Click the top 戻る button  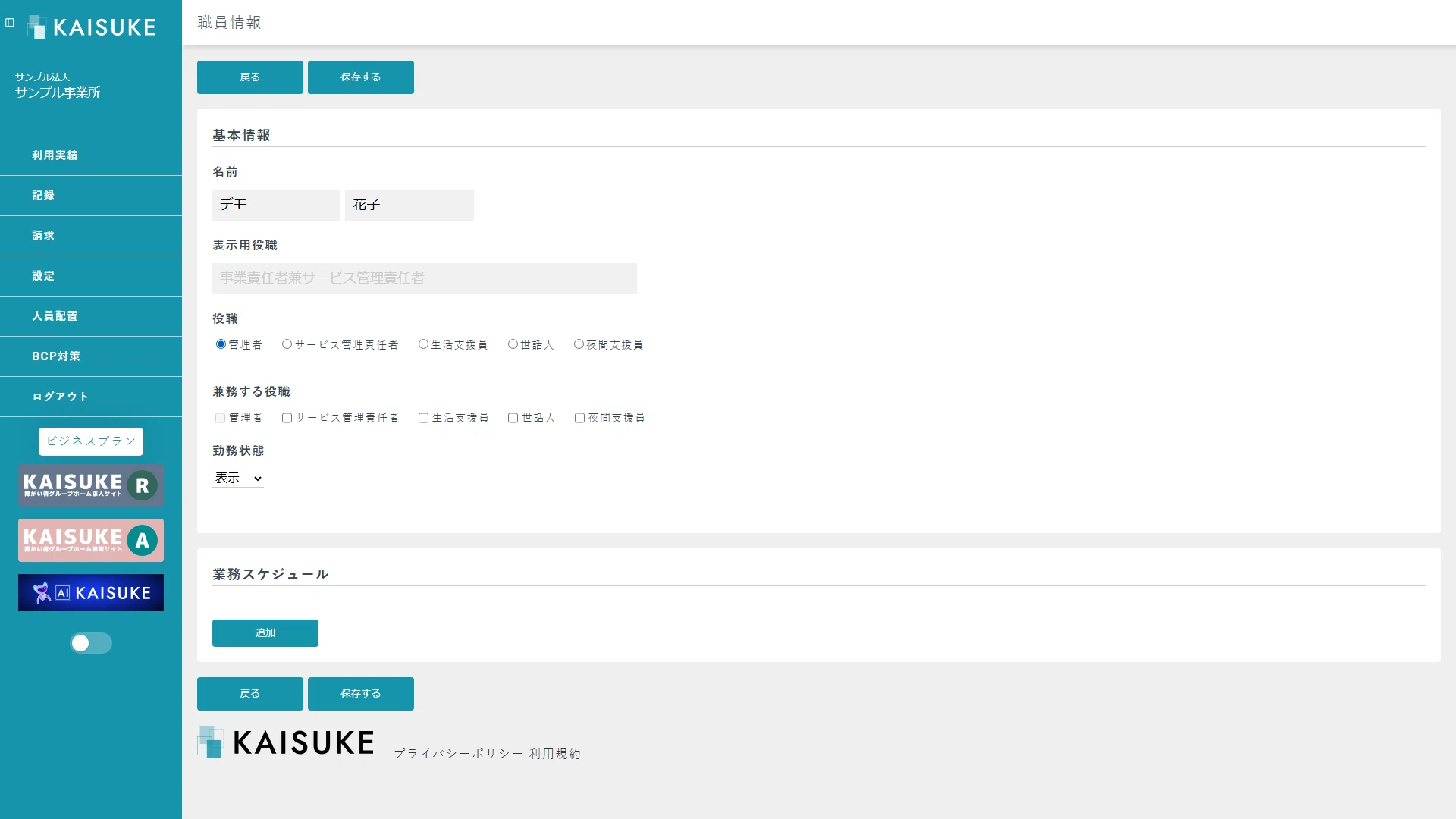point(250,77)
